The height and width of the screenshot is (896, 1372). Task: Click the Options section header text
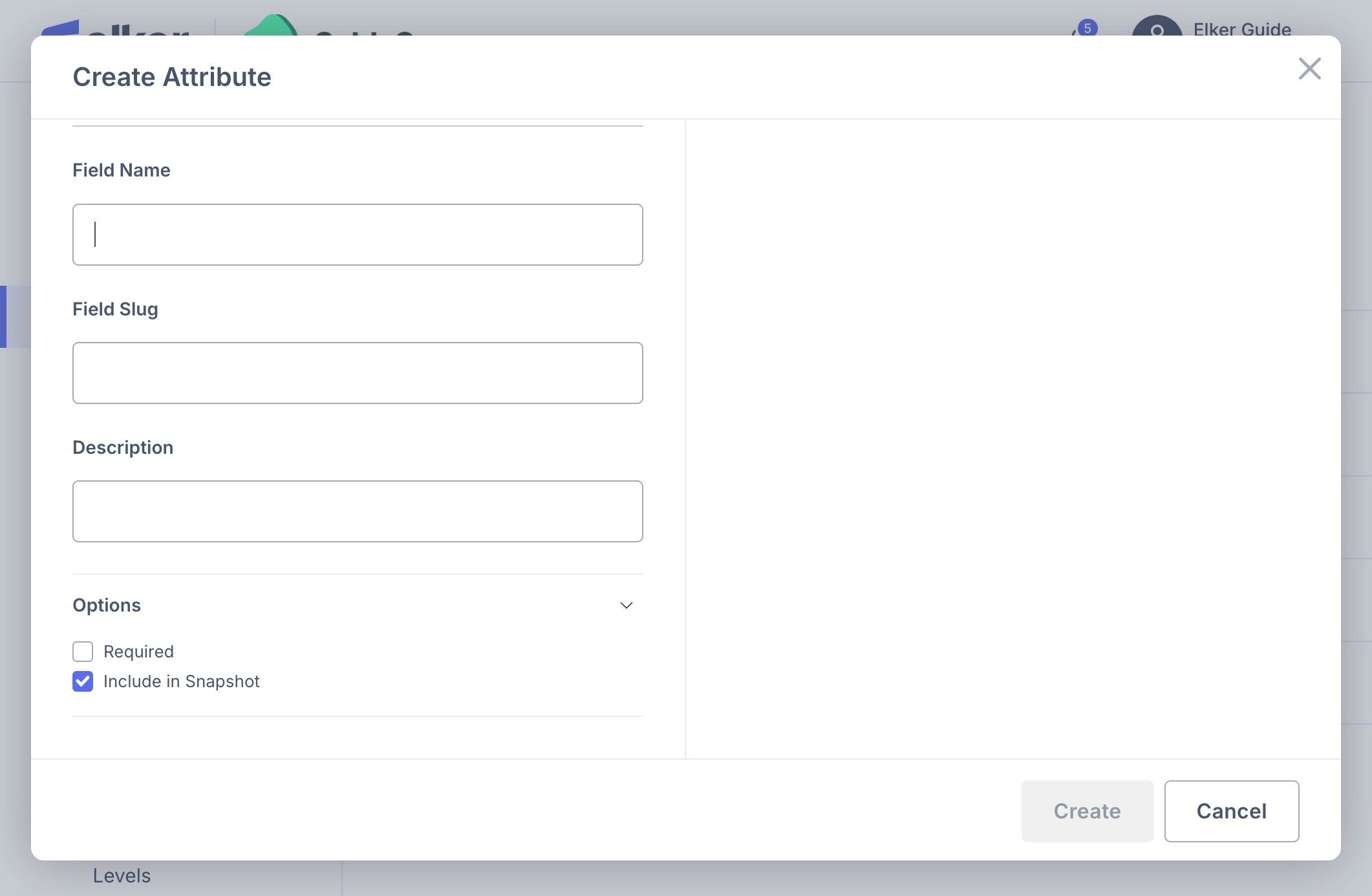pos(107,605)
